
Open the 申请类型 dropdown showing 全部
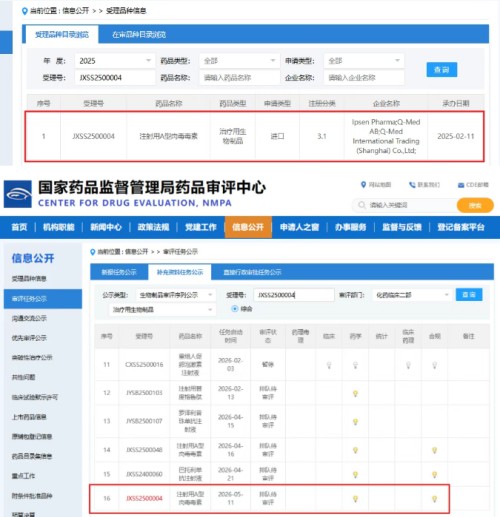click(364, 61)
